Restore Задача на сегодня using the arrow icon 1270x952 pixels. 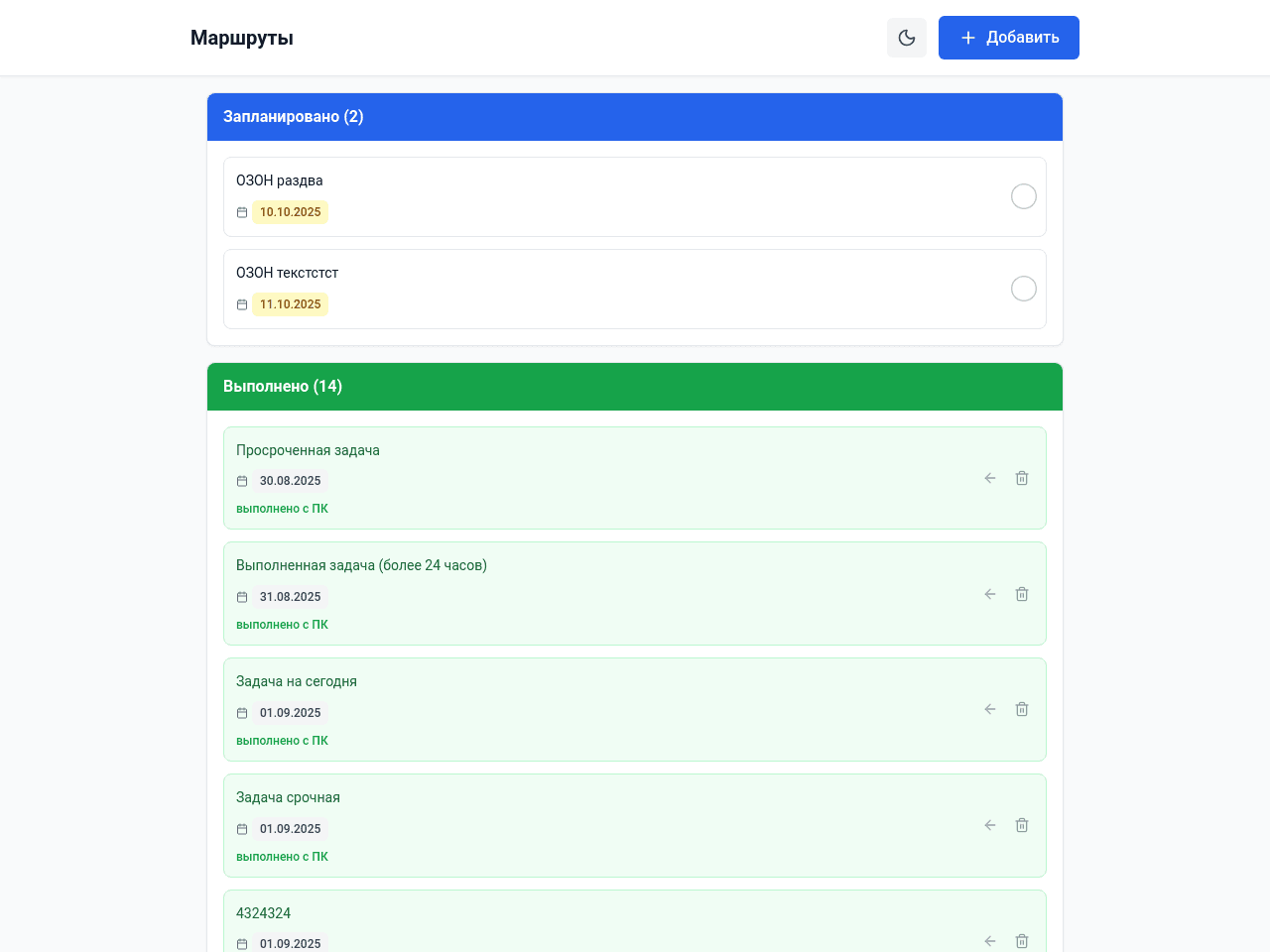990,709
